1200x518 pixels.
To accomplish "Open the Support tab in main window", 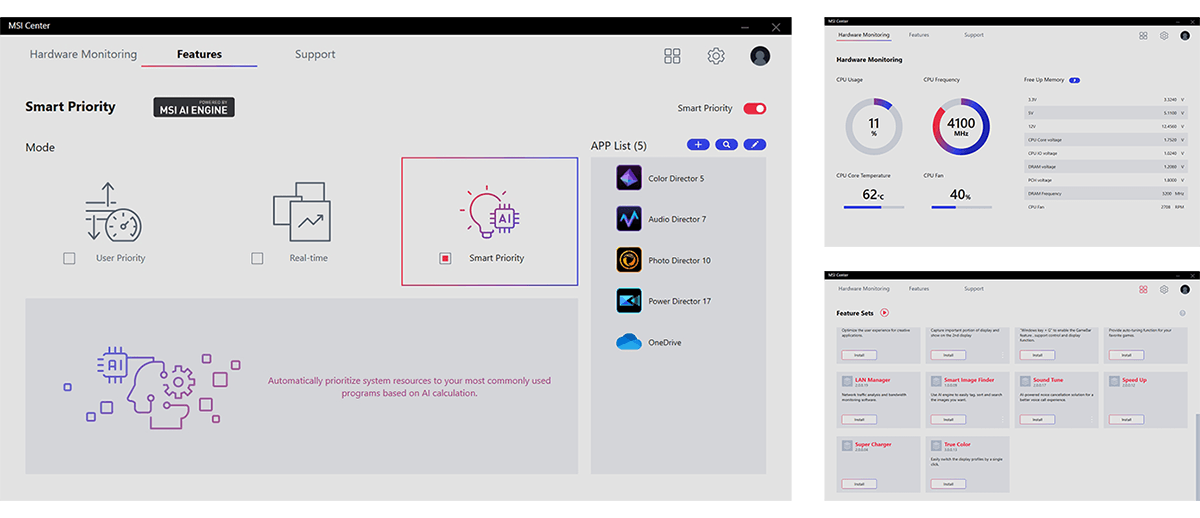I will click(x=315, y=54).
